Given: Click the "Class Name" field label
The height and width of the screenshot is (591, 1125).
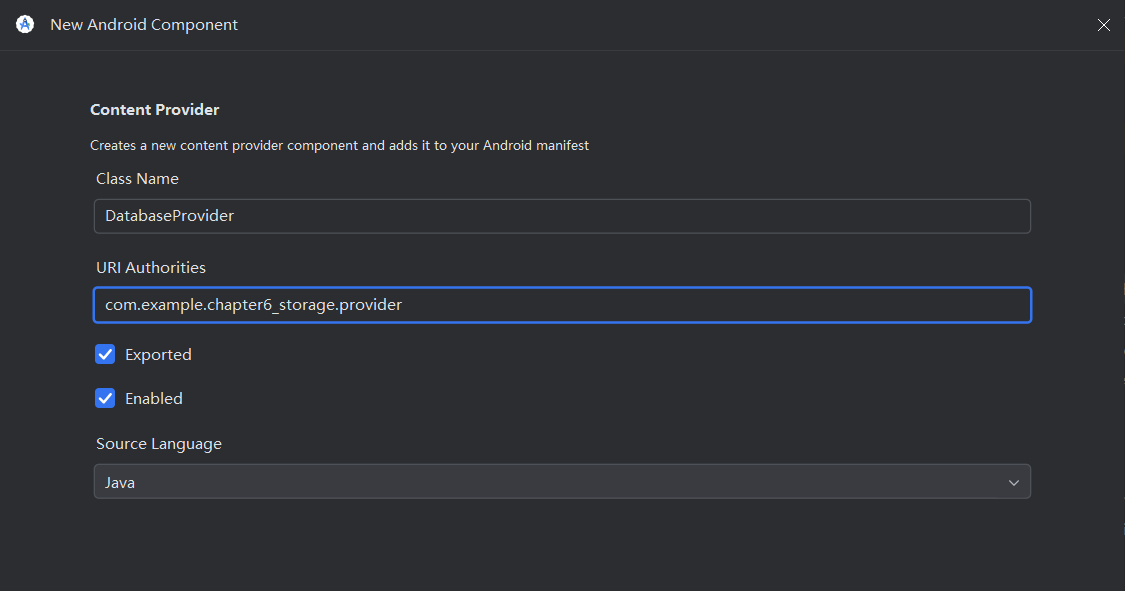Looking at the screenshot, I should tap(137, 179).
